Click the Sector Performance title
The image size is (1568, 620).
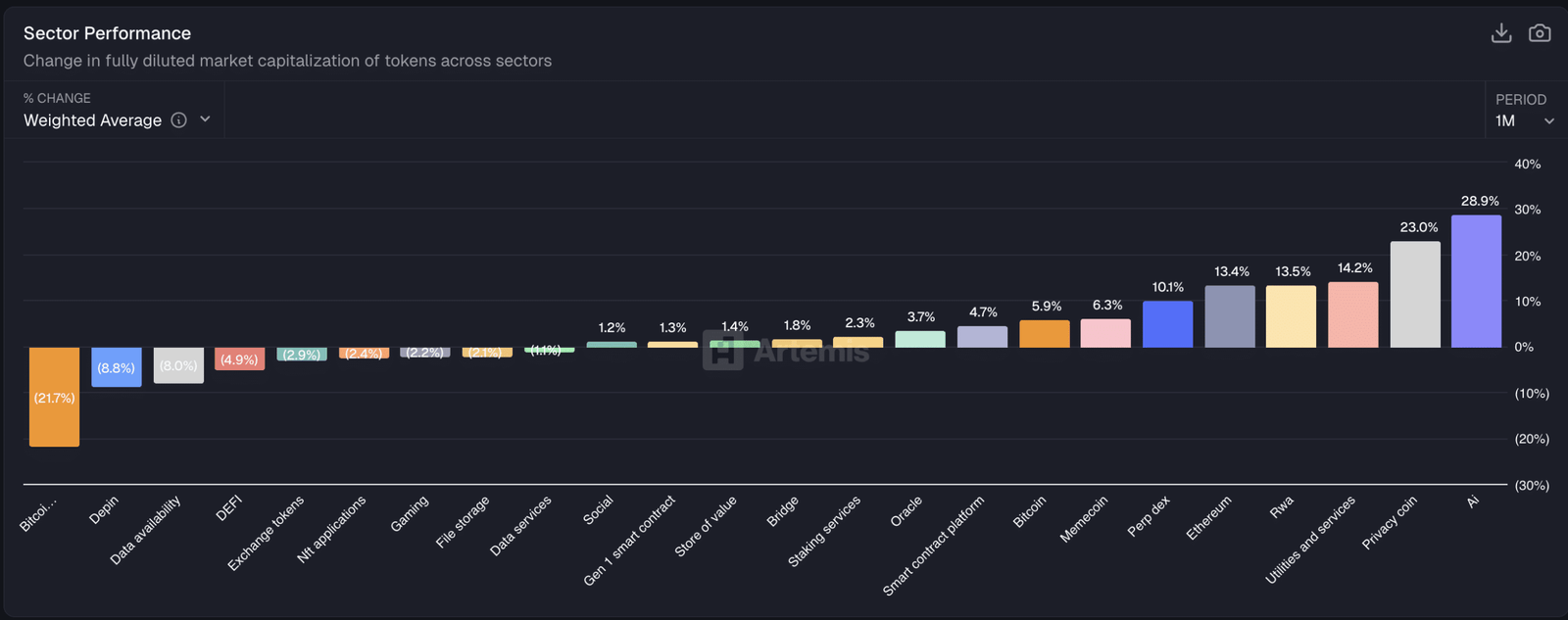point(107,33)
